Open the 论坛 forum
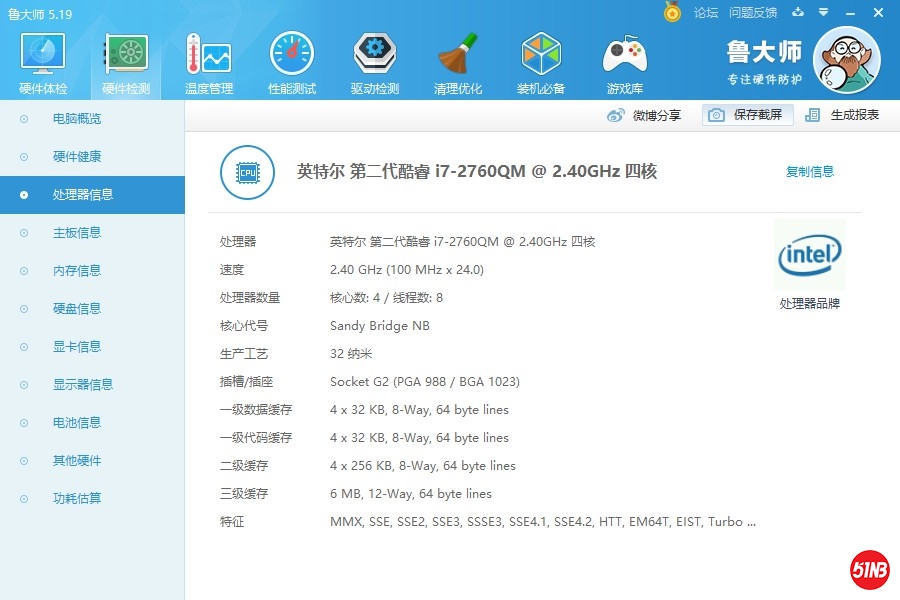900x600 pixels. [x=706, y=13]
